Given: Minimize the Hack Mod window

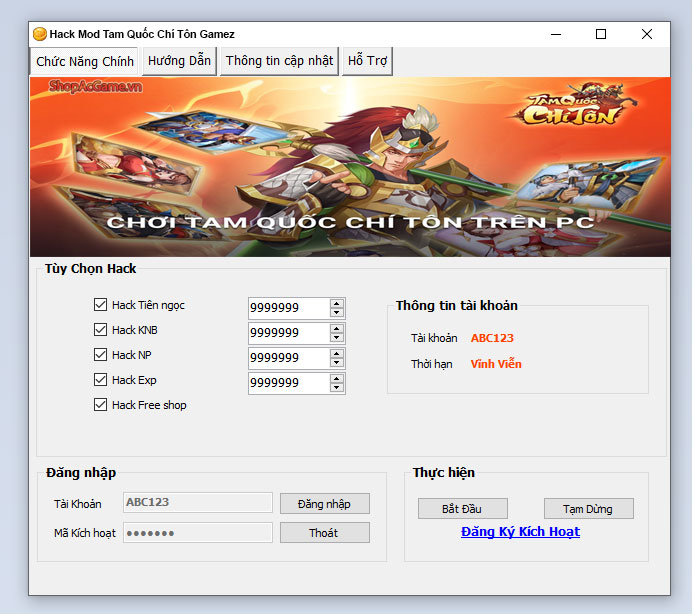Looking at the screenshot, I should click(556, 34).
